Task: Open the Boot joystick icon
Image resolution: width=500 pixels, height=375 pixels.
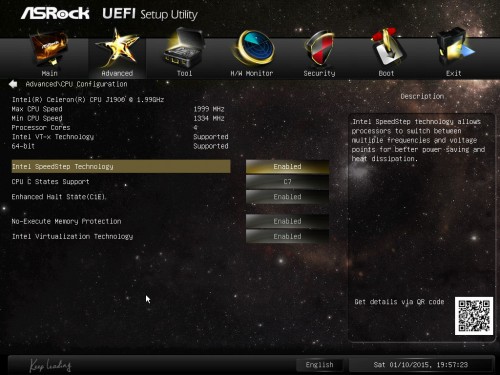Action: 386,48
